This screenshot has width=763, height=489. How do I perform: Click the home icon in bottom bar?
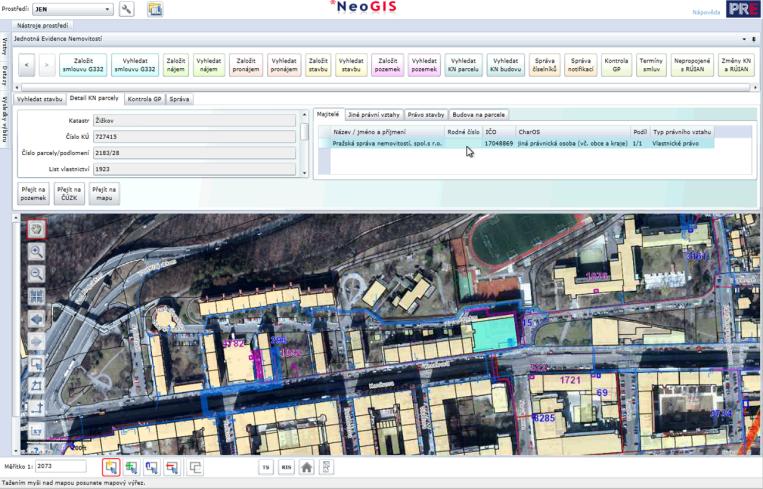(x=307, y=468)
